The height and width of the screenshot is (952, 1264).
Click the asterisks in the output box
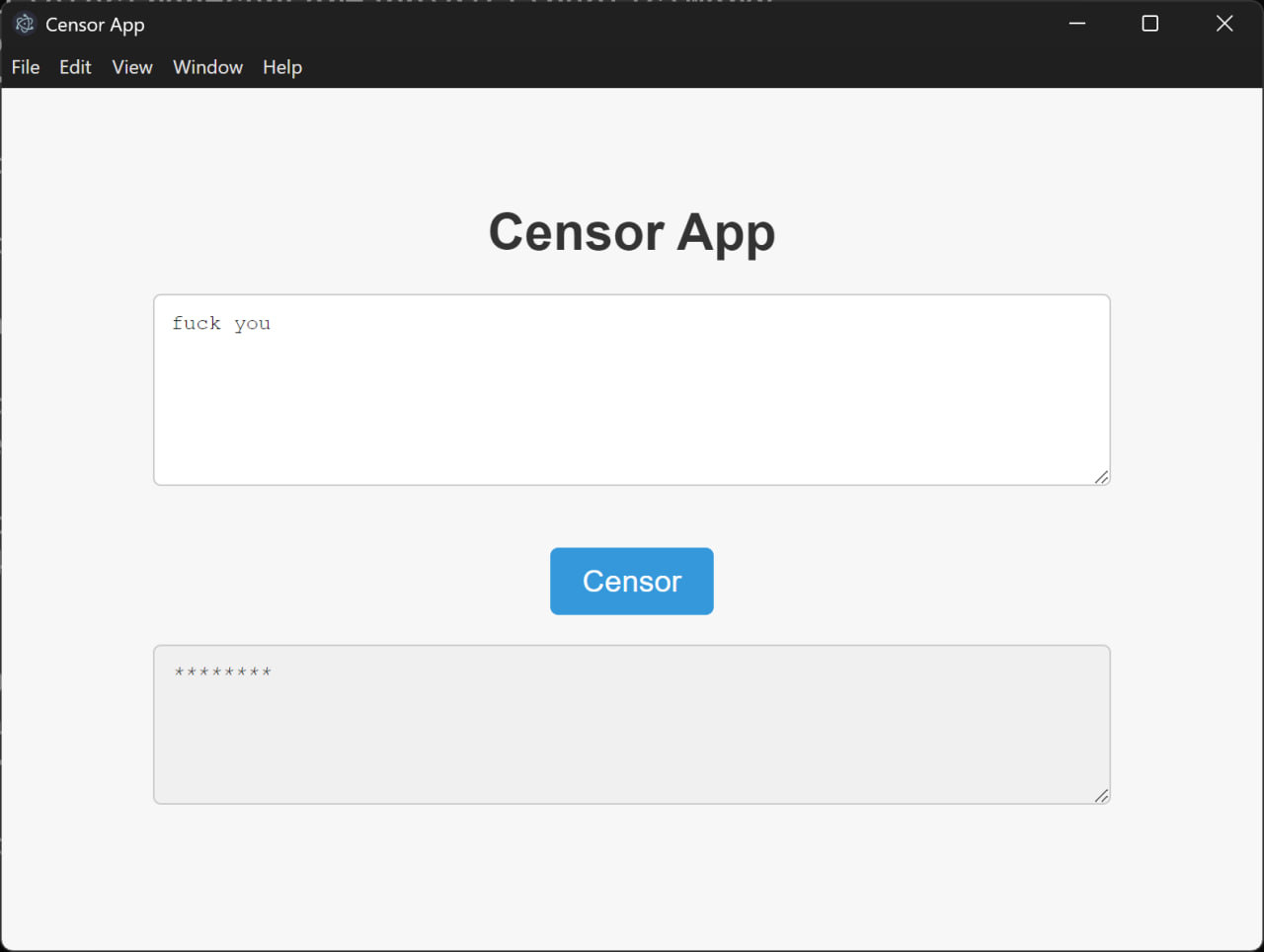223,673
